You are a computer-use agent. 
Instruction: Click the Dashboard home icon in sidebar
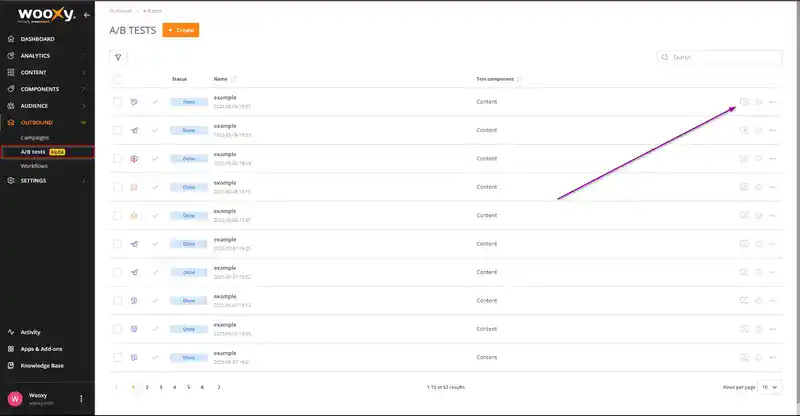(x=11, y=39)
